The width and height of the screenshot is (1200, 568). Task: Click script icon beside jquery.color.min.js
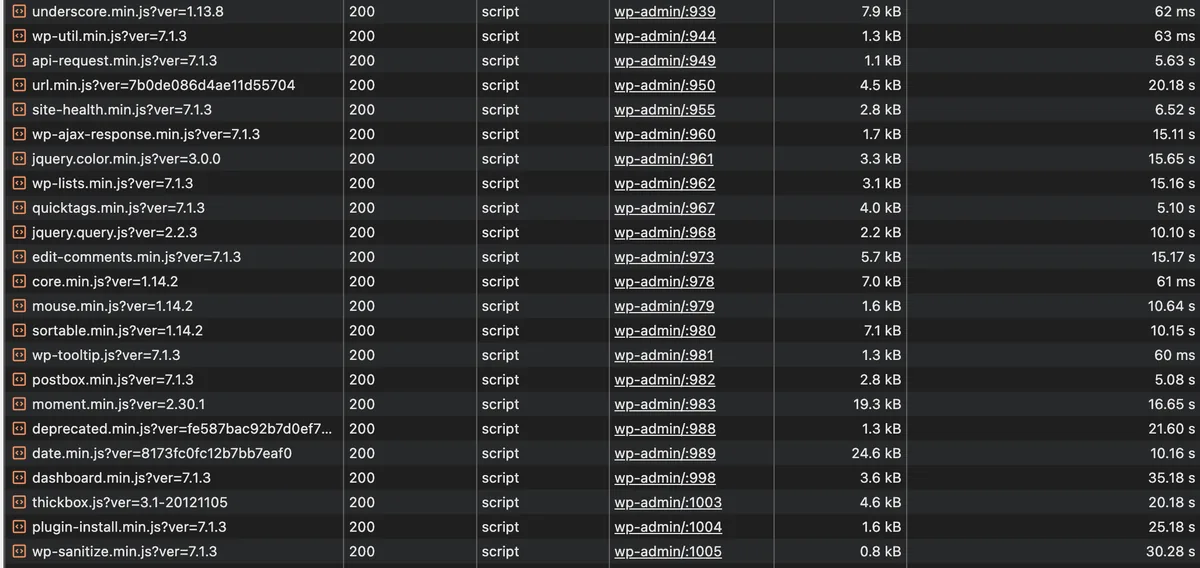point(18,159)
